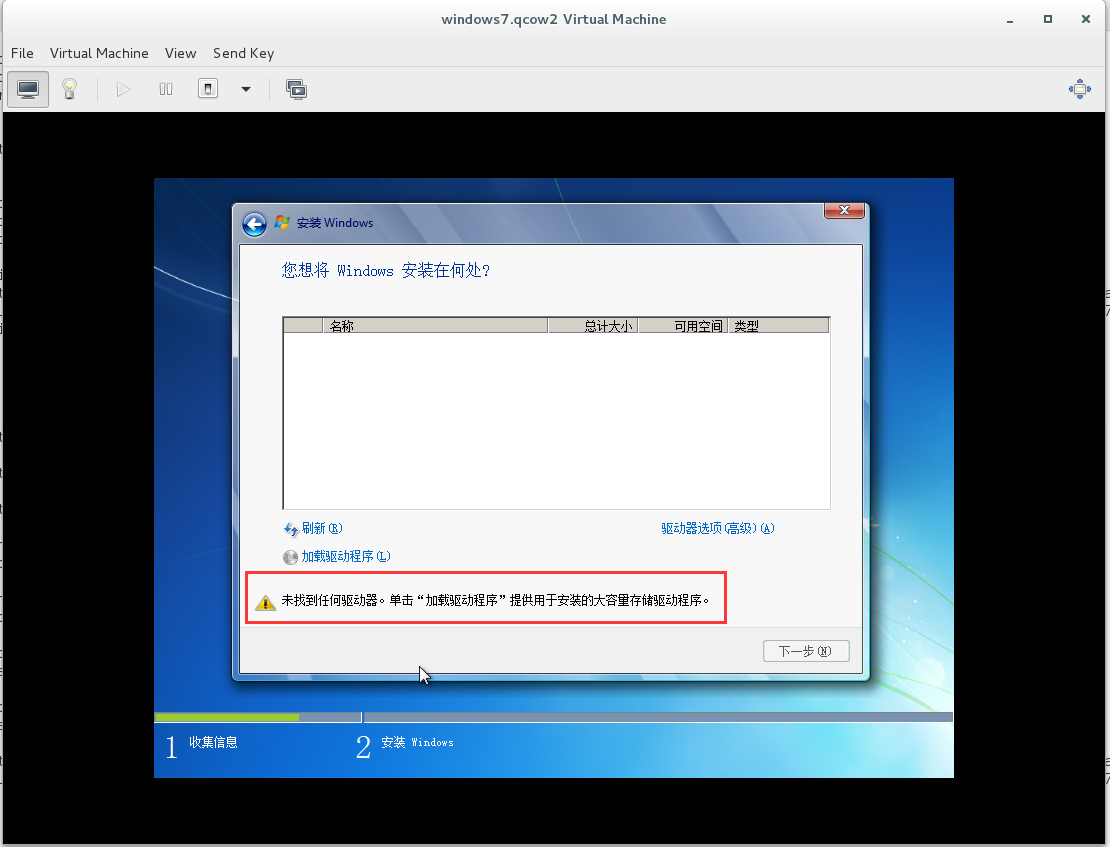The height and width of the screenshot is (847, 1110).
Task: Click the 收集信息 step label
Action: pos(213,742)
